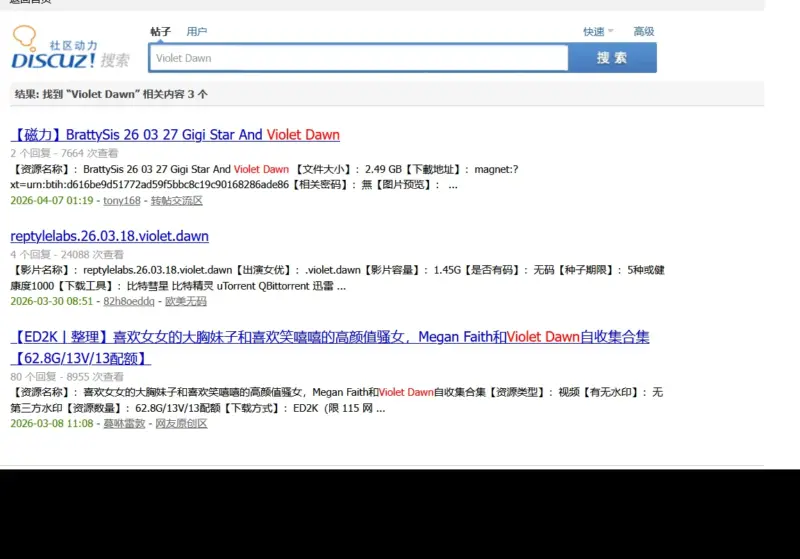Open the reptylelabs.26.03.18.violet.dawn result

click(x=110, y=236)
